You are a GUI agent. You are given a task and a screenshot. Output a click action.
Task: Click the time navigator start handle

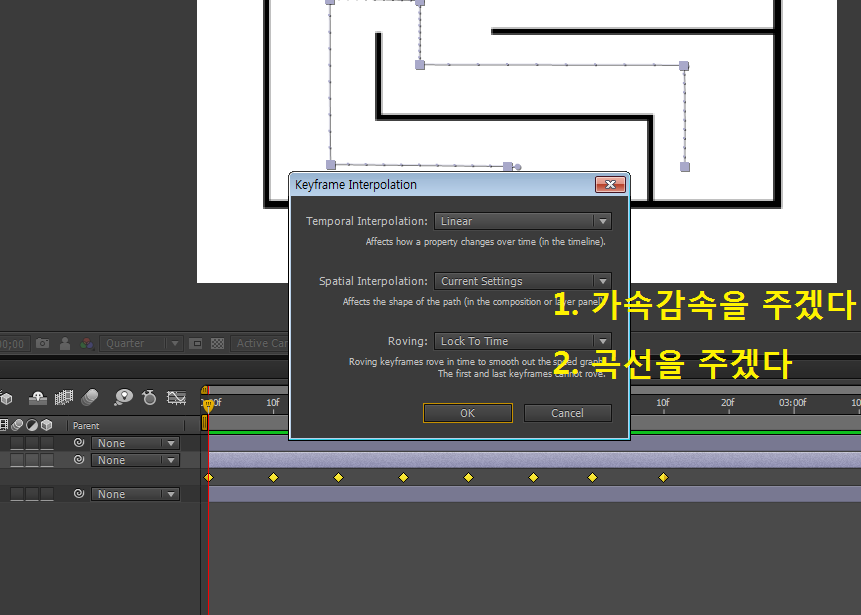point(204,390)
